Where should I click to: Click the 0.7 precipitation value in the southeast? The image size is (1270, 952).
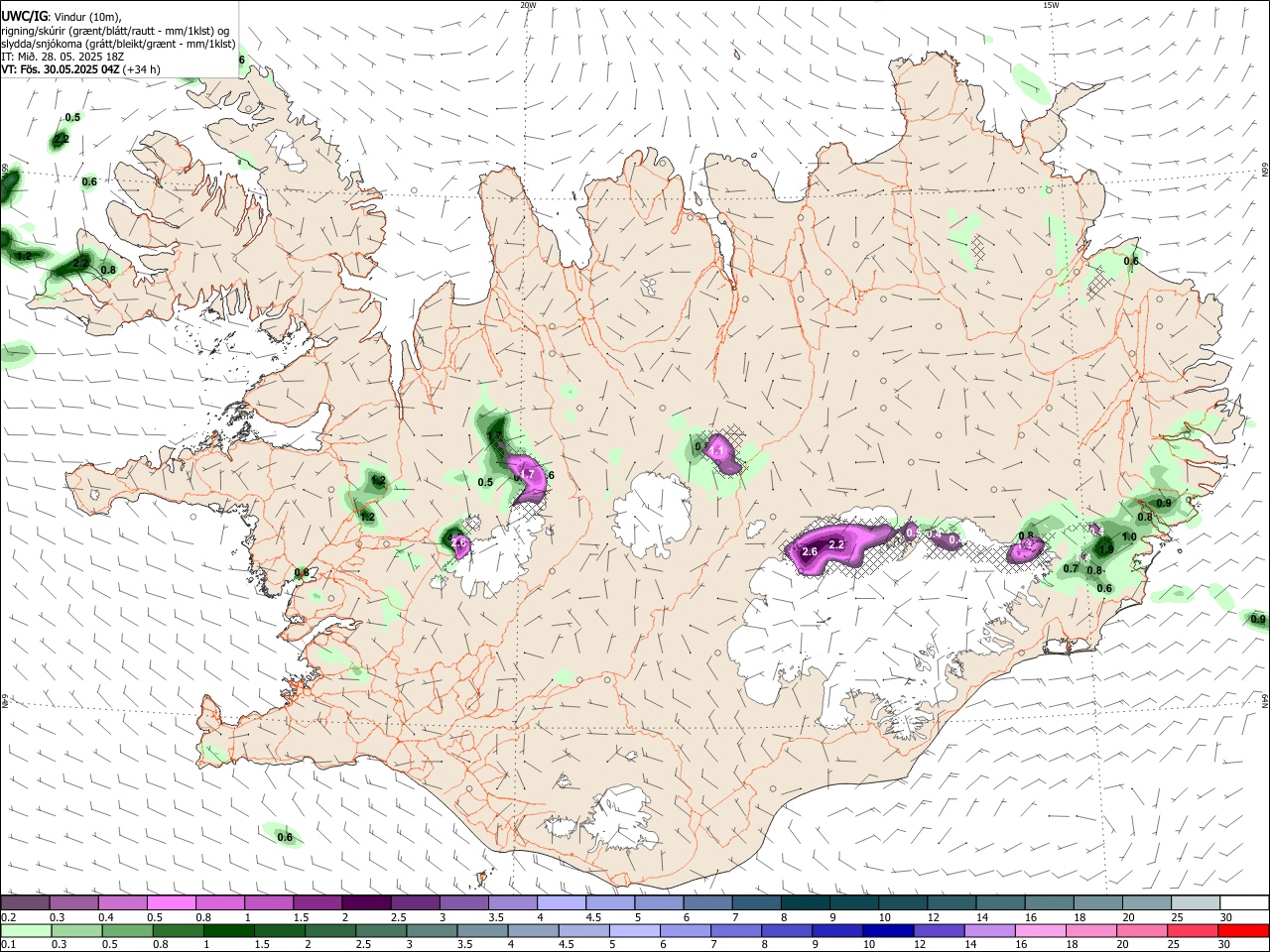coord(1071,568)
